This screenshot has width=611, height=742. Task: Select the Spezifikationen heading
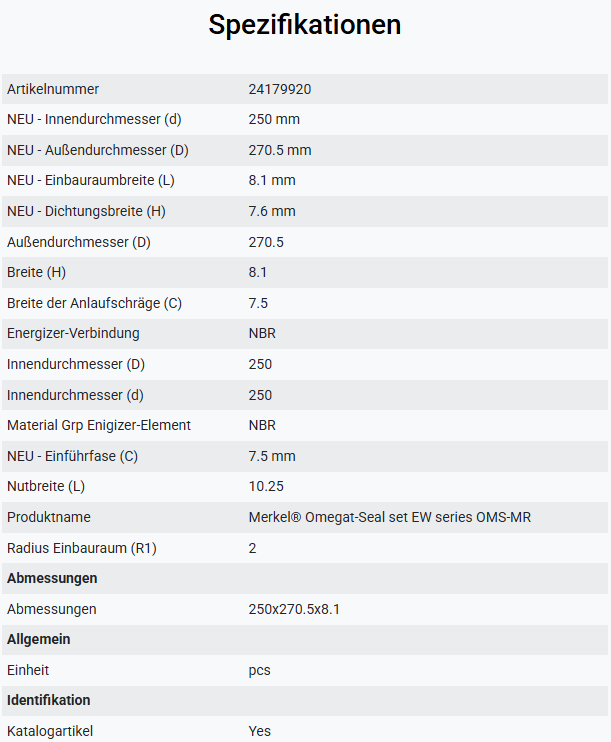coord(305,25)
